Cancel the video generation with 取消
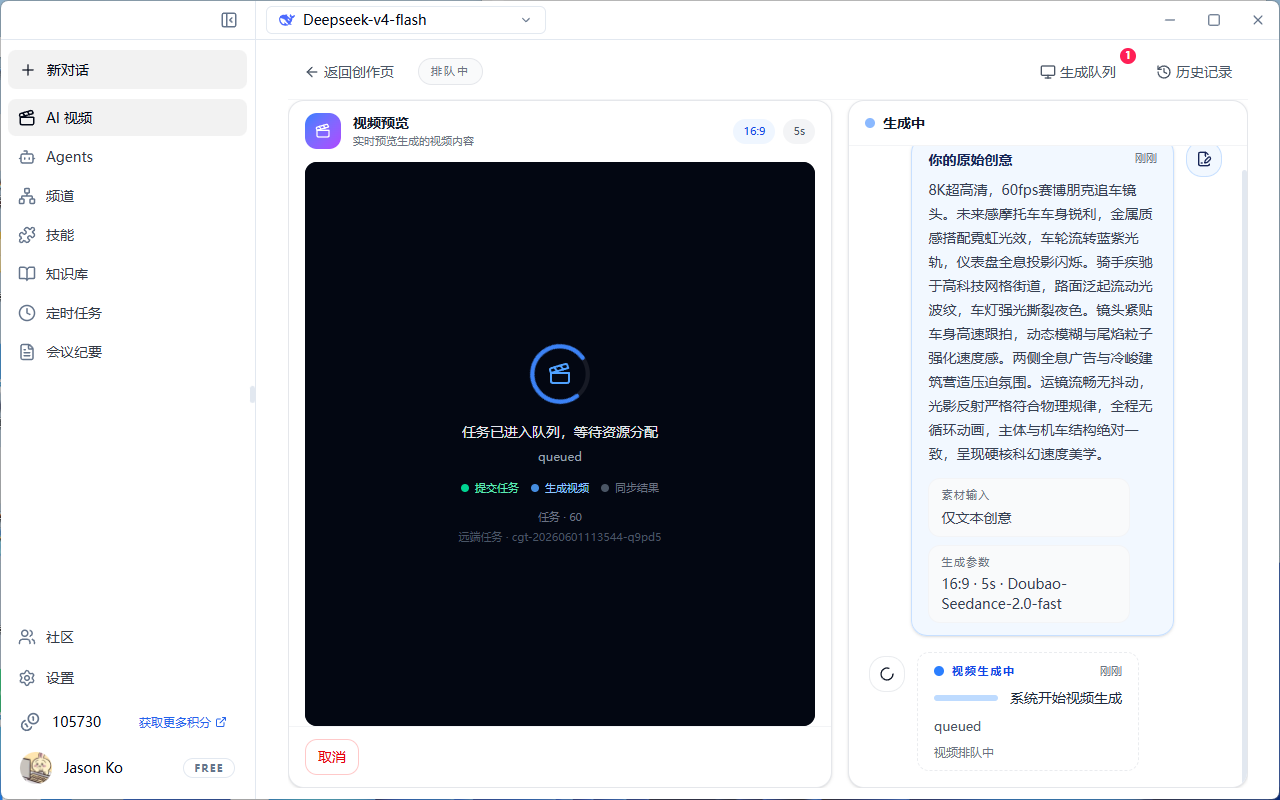 332,757
